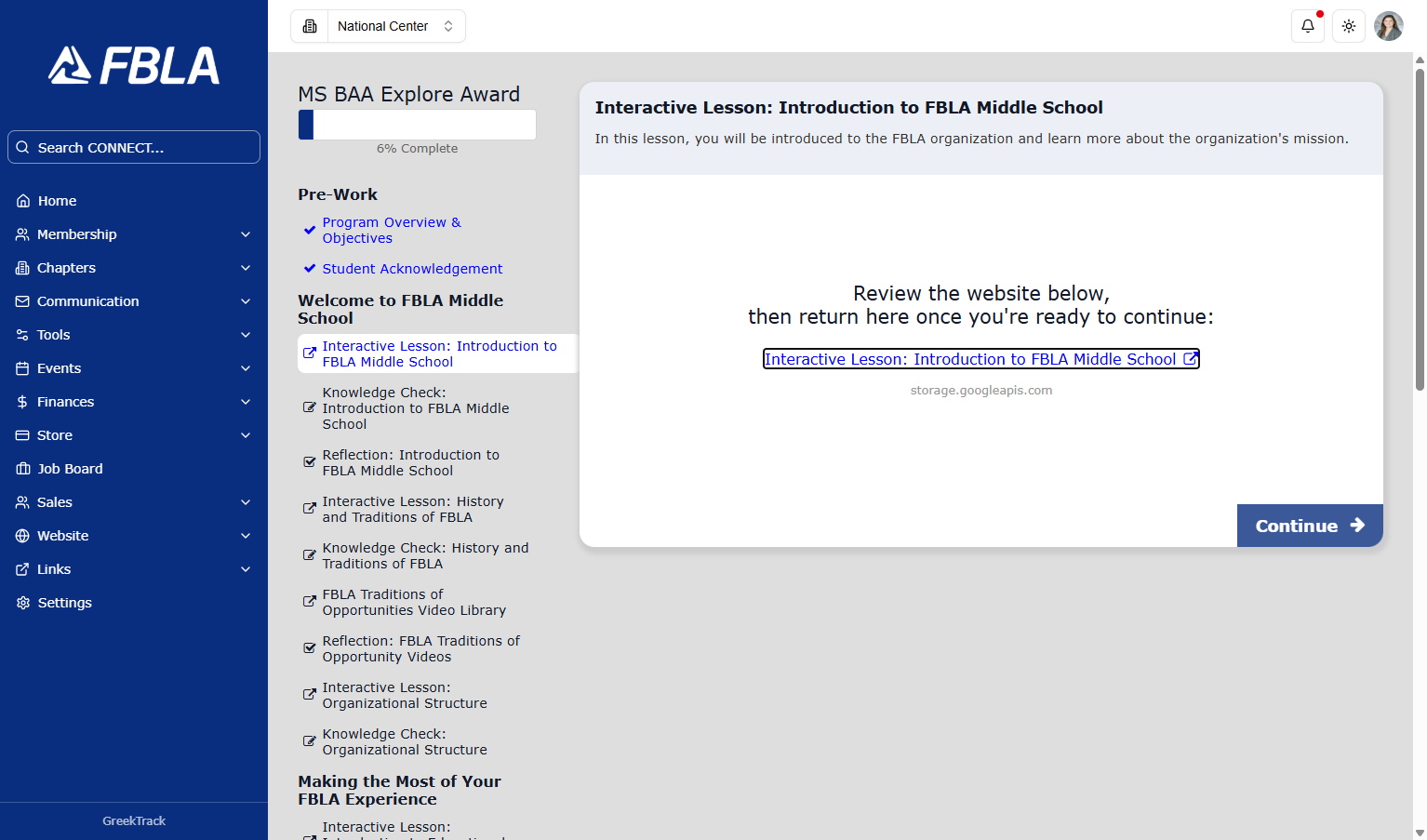Viewport: 1427px width, 840px height.
Task: Click the Chapters building icon
Action: click(22, 268)
